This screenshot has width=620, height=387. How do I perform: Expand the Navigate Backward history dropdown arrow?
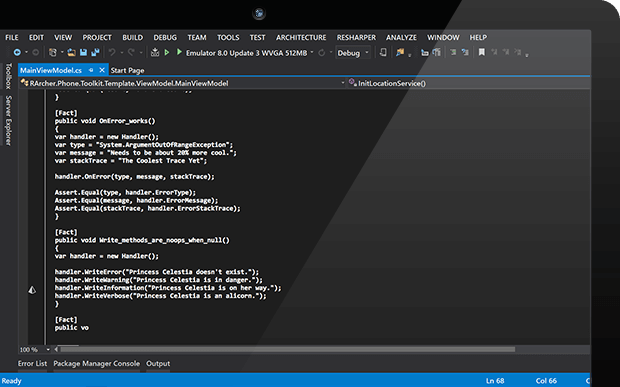(26, 53)
